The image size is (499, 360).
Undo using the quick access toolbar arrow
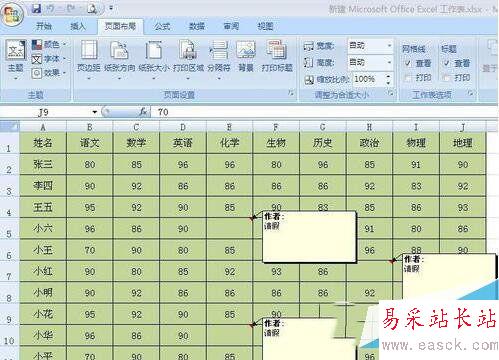pyautogui.click(x=51, y=9)
